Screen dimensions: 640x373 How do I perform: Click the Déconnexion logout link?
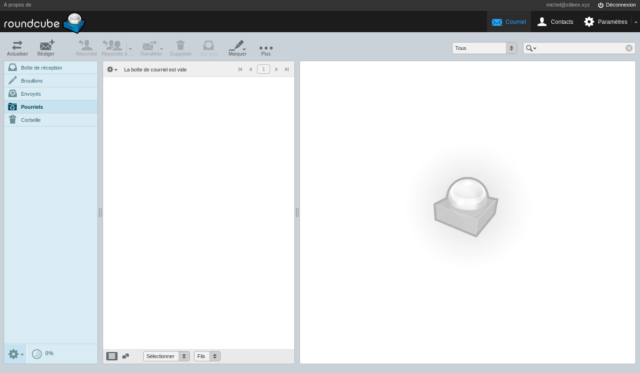[x=616, y=5]
